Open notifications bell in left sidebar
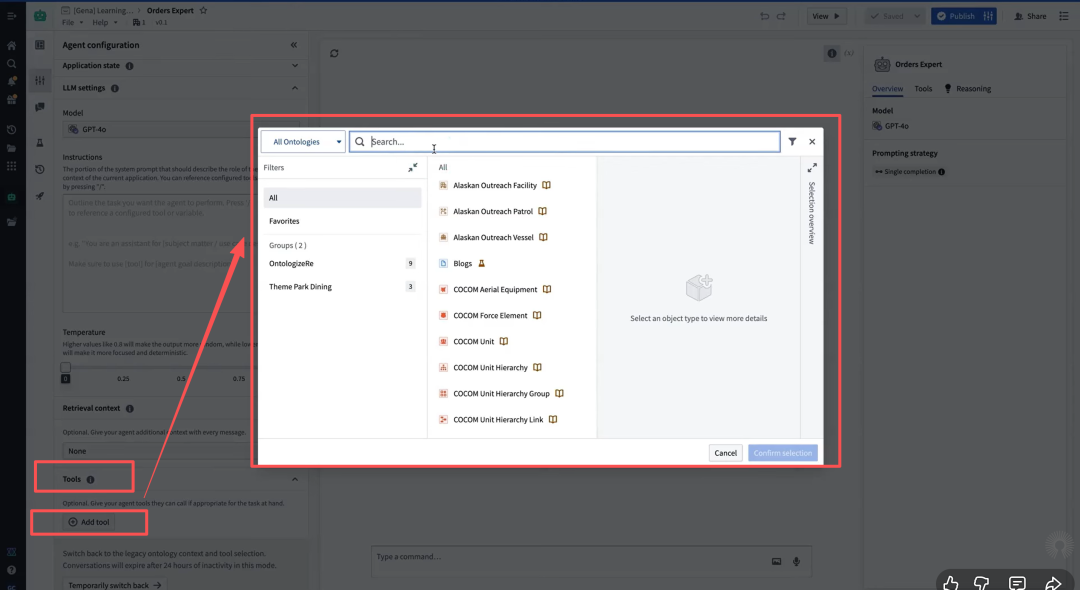This screenshot has width=1080, height=590. 12,81
